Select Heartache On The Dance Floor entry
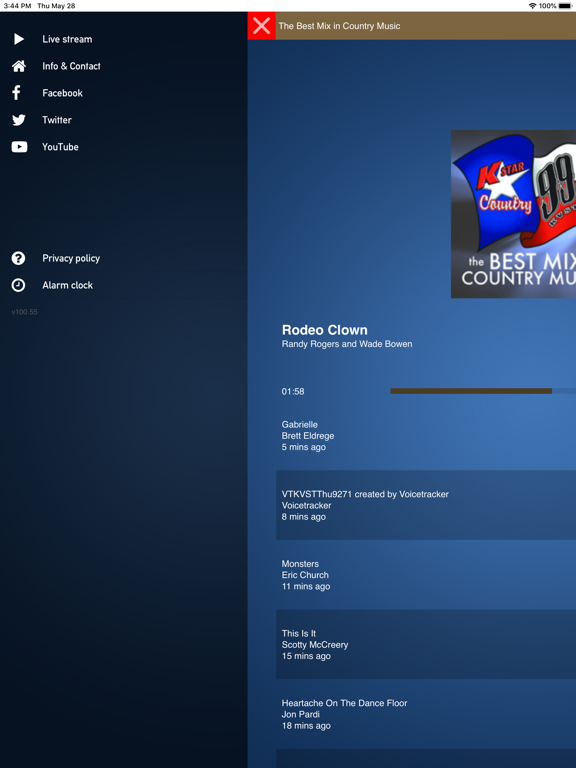Viewport: 576px width, 768px height. coord(426,714)
